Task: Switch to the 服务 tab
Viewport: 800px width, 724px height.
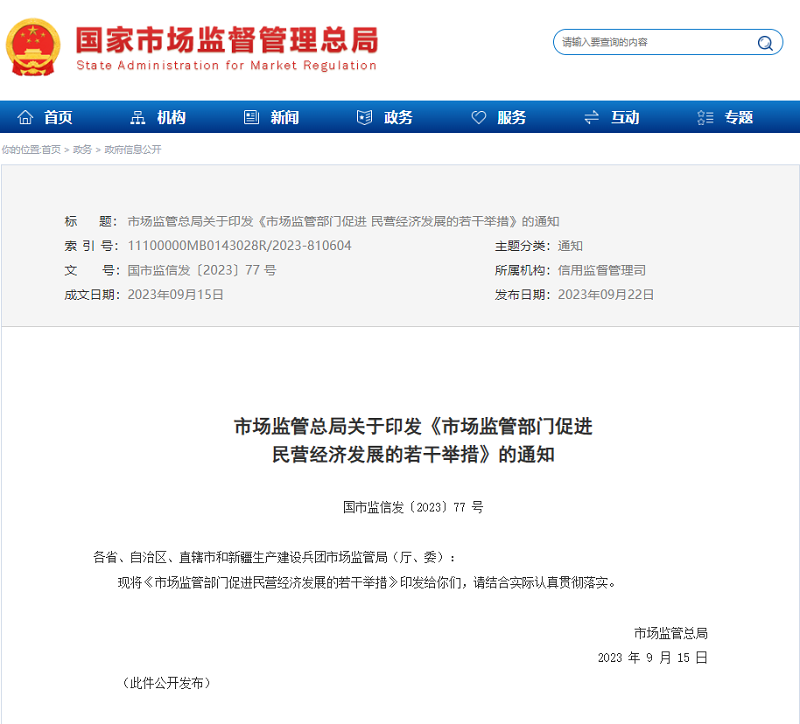Action: coord(511,116)
